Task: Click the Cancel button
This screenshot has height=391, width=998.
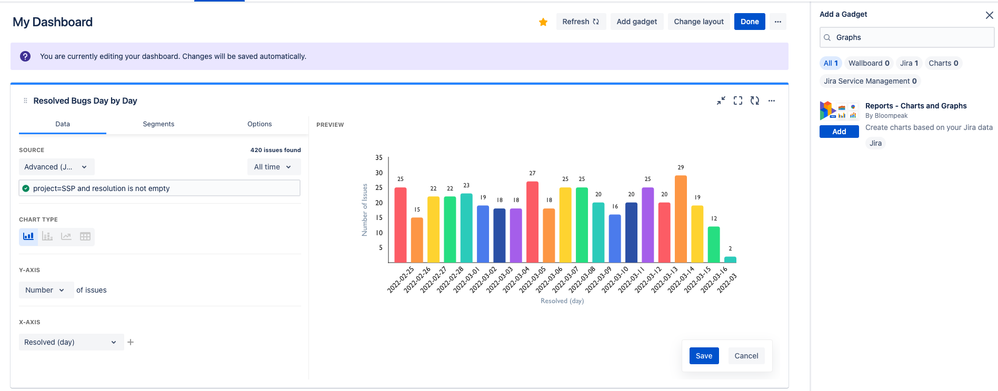Action: pos(746,356)
